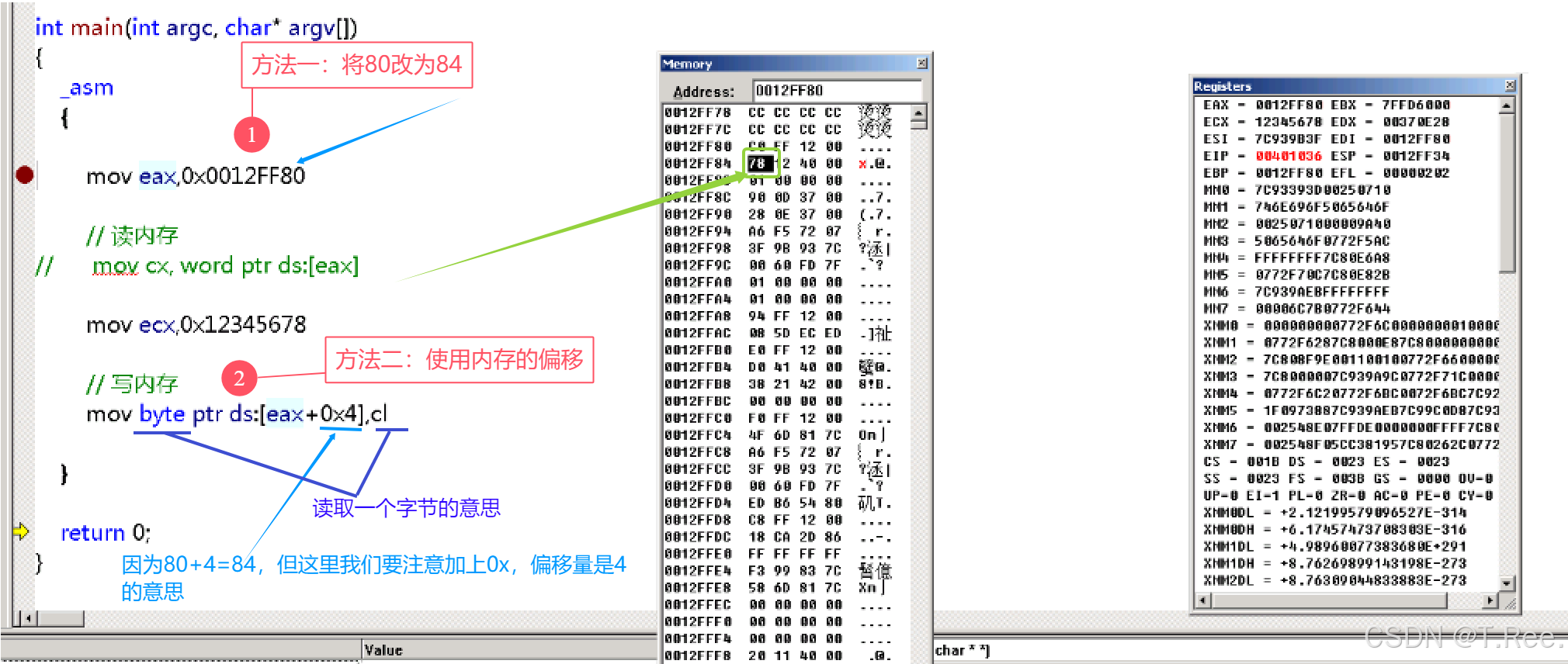Click memory row address 0012FFDC
Image resolution: width=1568 pixels, height=664 pixels.
coord(697,537)
